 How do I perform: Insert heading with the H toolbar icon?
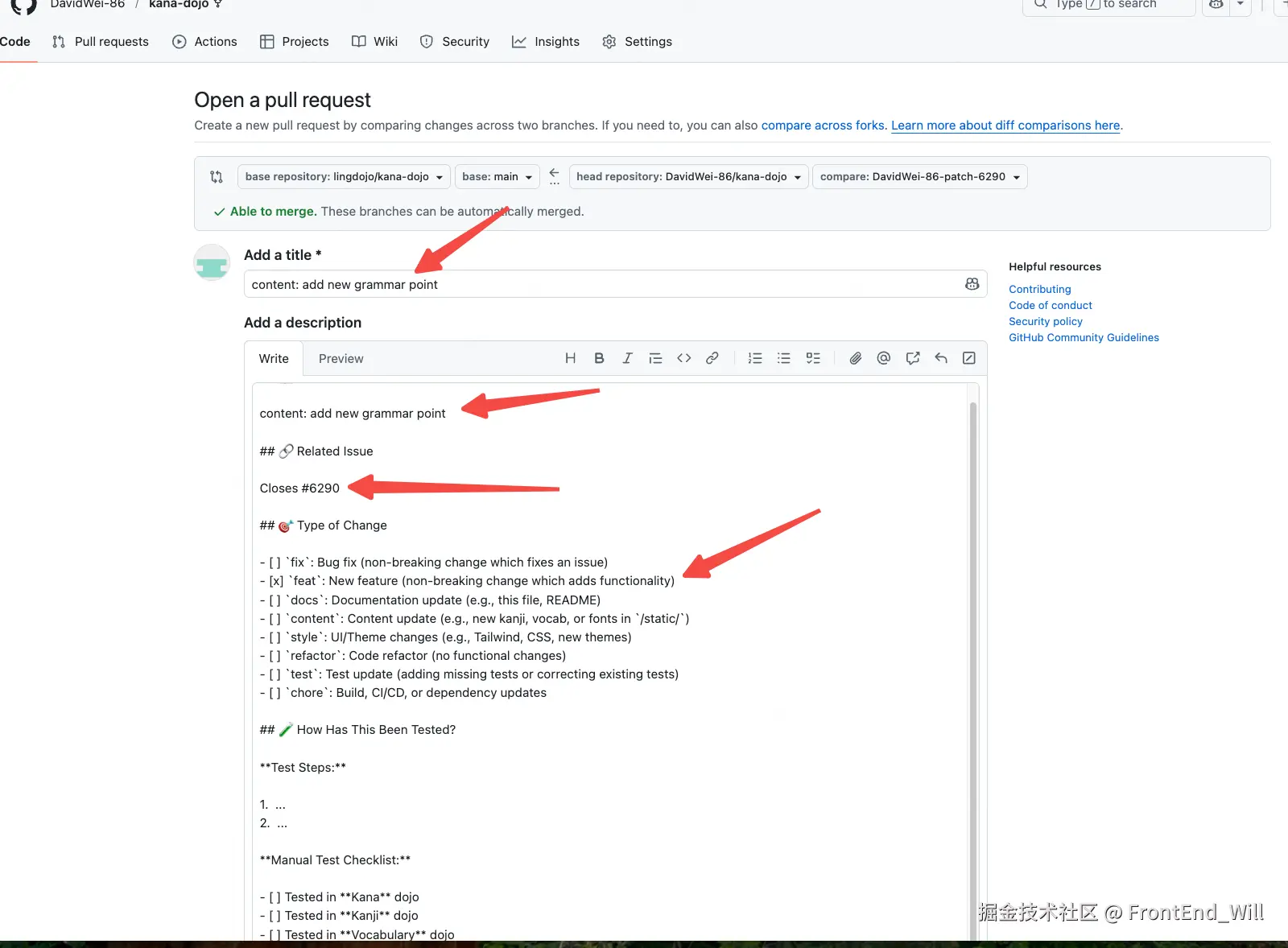pyautogui.click(x=570, y=358)
